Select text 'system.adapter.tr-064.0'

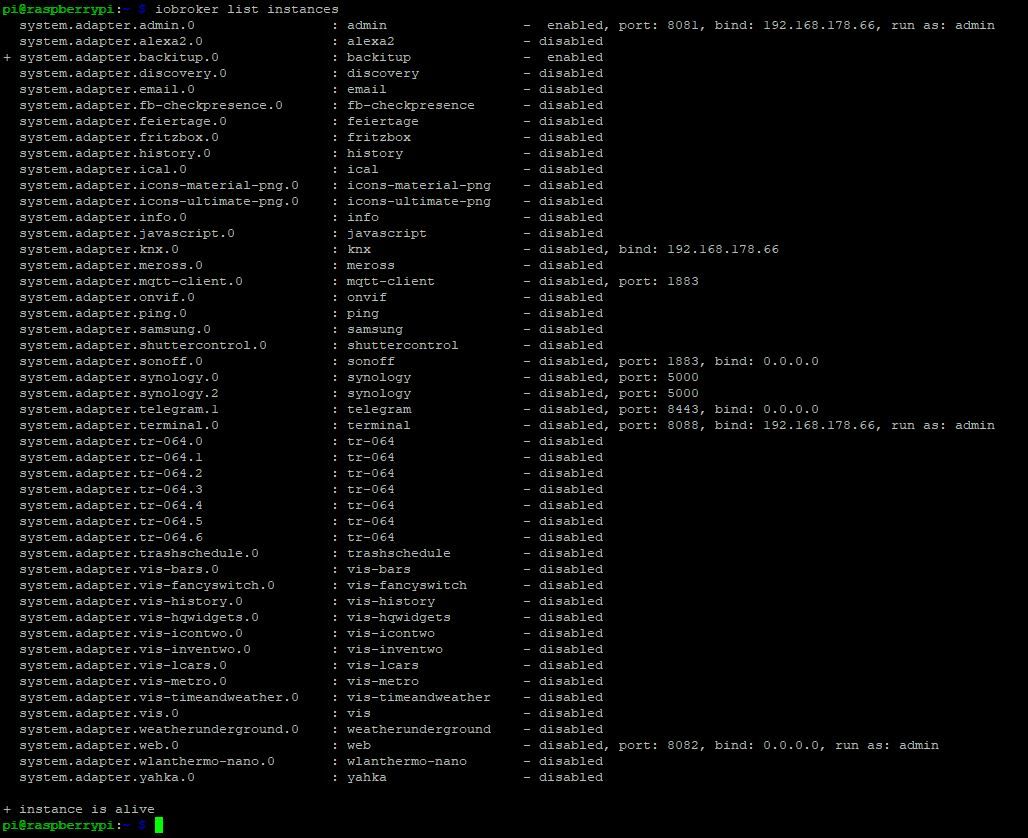[111, 441]
